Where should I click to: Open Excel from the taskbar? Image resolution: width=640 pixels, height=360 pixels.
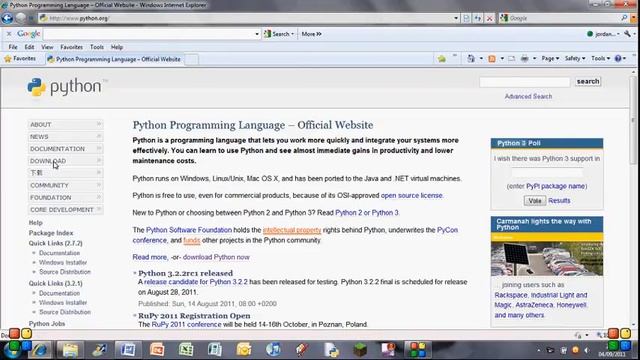coord(186,350)
